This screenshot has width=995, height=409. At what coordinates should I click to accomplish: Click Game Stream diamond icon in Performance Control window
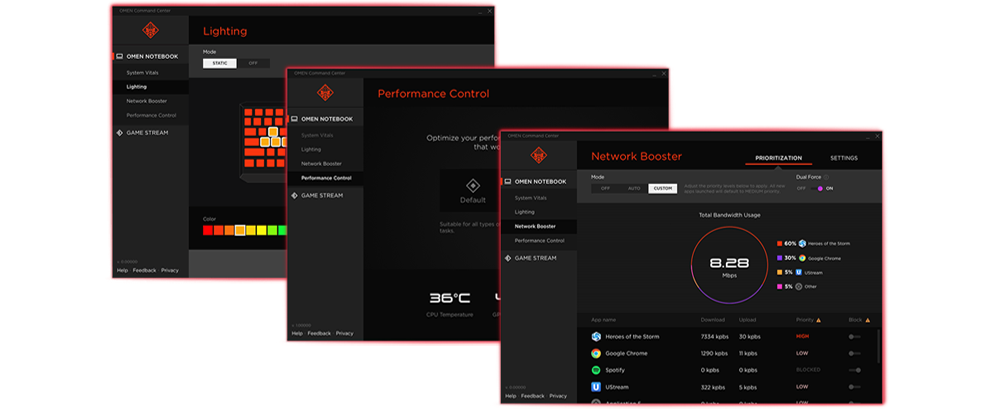[x=294, y=195]
